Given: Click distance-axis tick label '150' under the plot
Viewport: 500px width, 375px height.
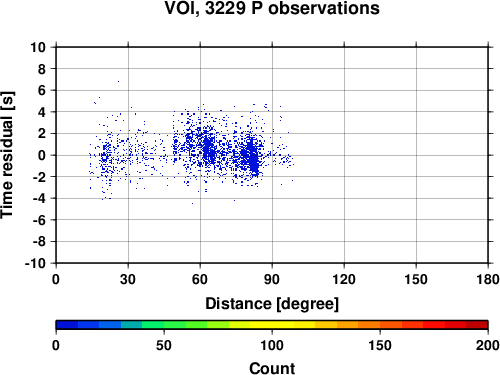Looking at the screenshot, I should [x=416, y=279].
